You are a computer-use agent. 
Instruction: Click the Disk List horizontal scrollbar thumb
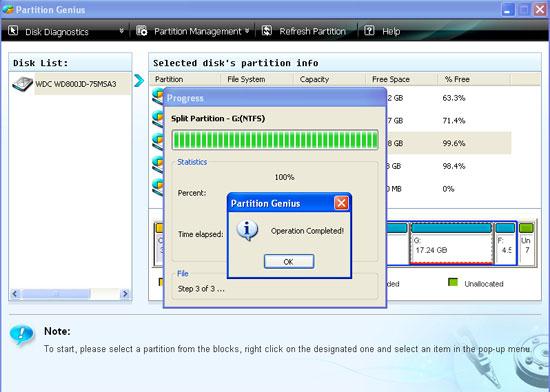[x=56, y=294]
